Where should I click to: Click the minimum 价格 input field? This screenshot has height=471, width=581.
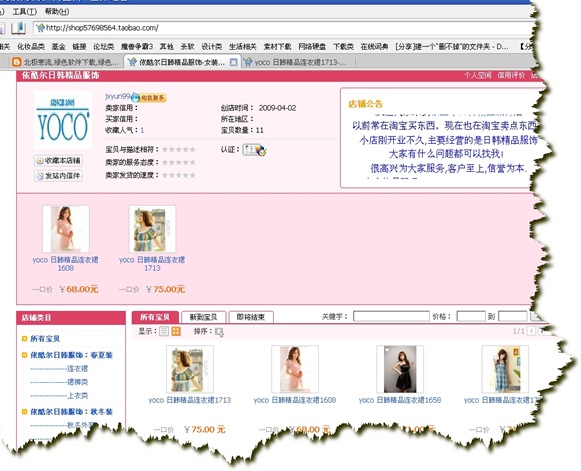pos(471,316)
